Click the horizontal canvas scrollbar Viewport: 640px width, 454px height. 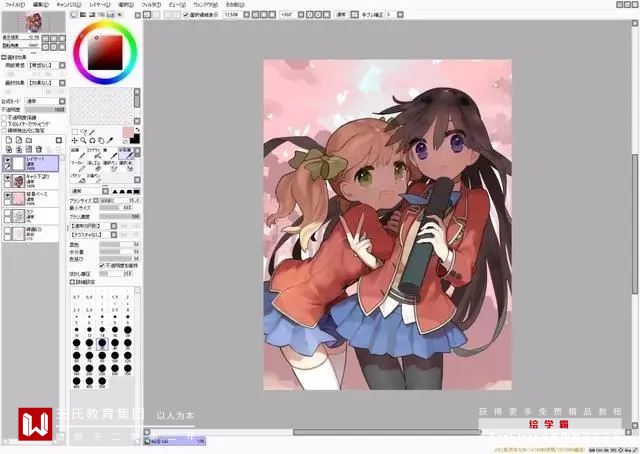(387, 432)
